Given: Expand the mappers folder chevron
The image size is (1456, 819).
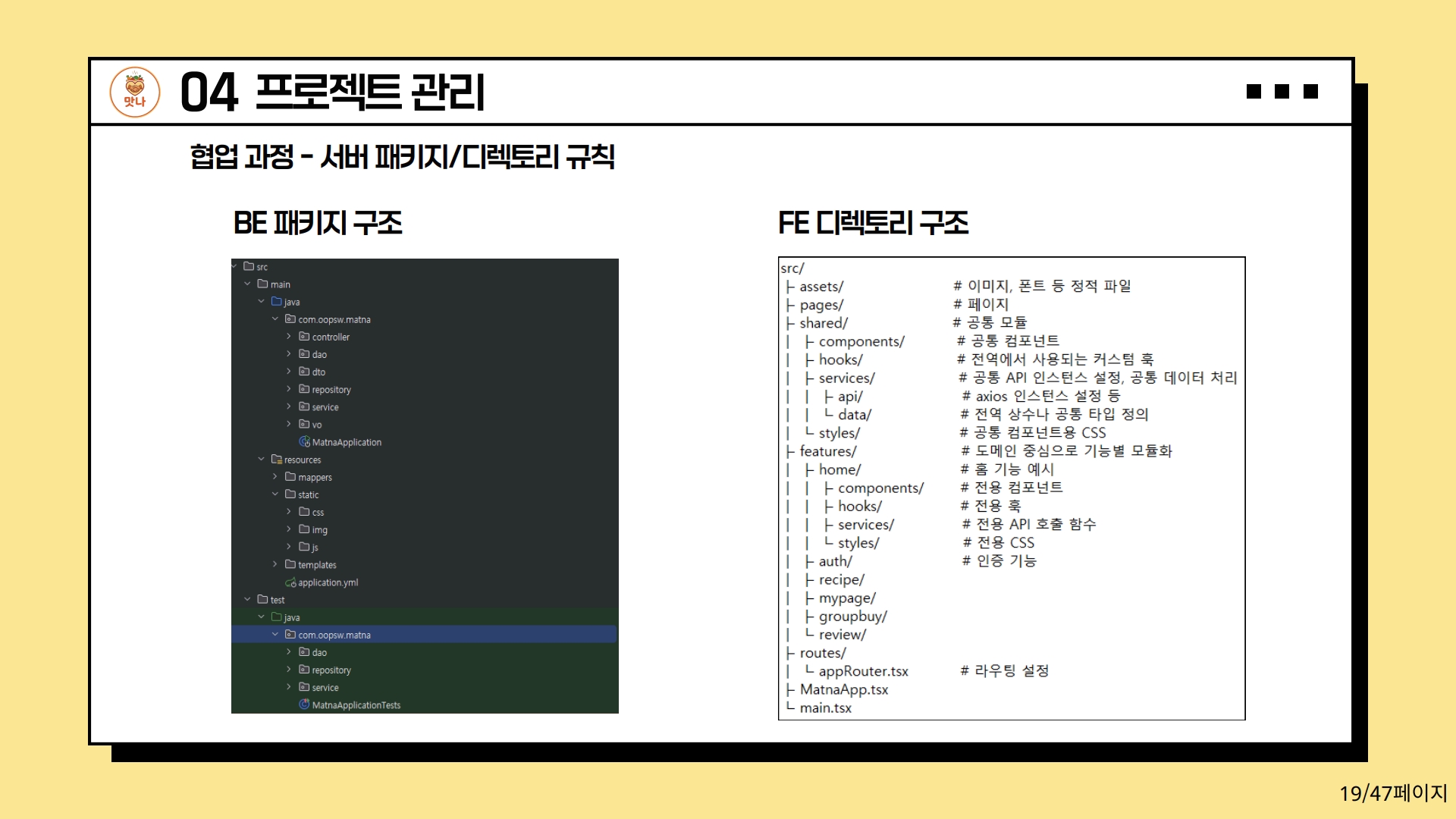Looking at the screenshot, I should click(x=275, y=477).
